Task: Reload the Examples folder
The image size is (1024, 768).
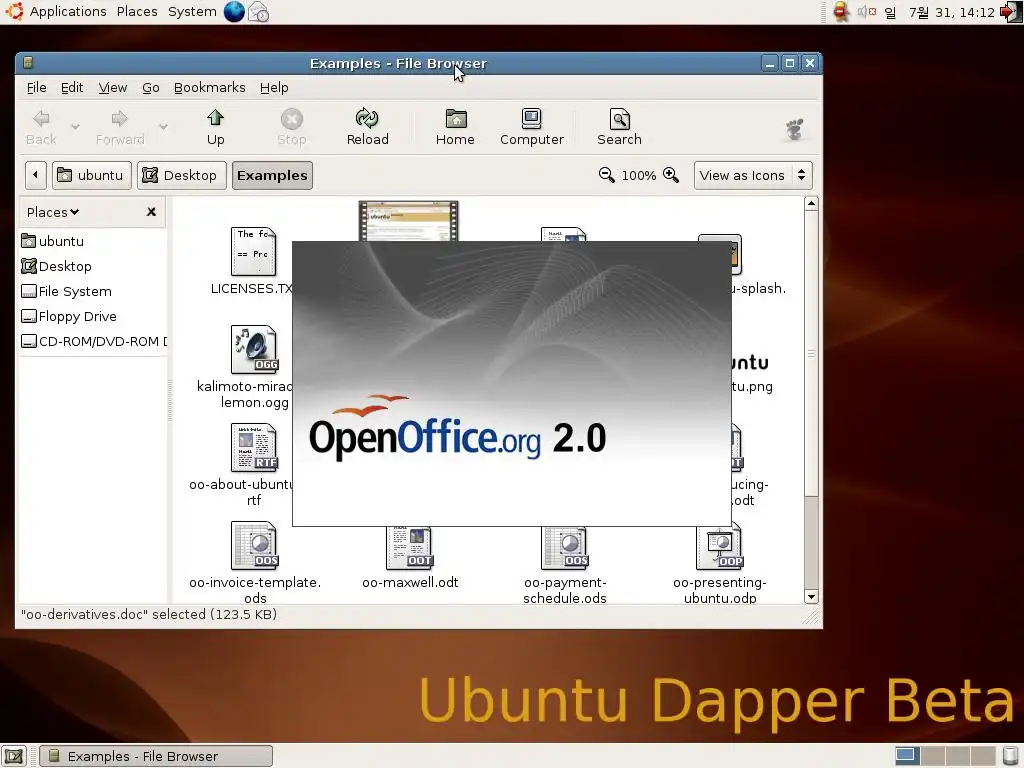Action: click(367, 127)
